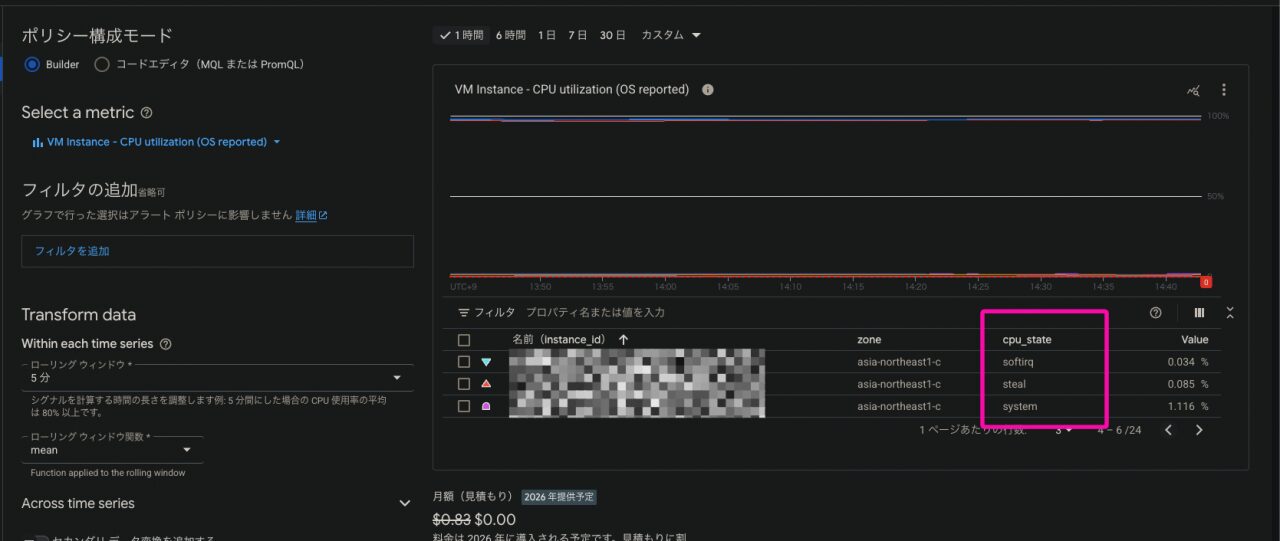Viewport: 1280px width, 541px height.
Task: Collapse the legend table with double-chevron icon
Action: [1230, 313]
